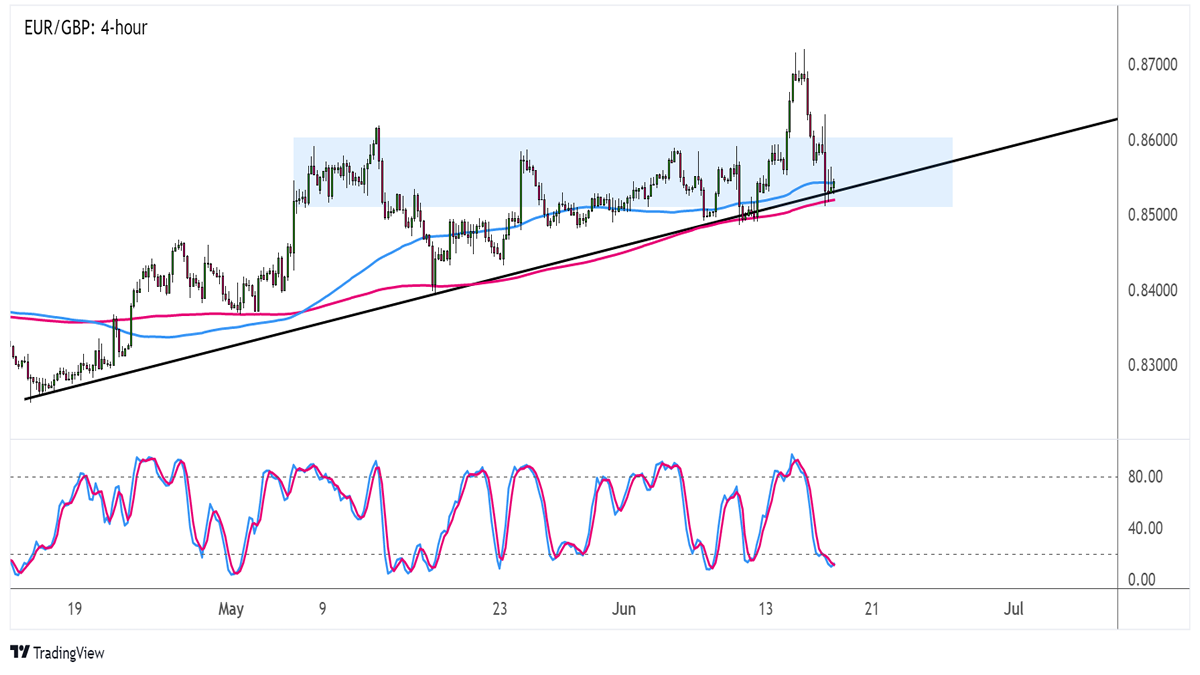Viewport: 1200px width, 675px height.
Task: Click the 19 date label on time axis
Action: [x=74, y=608]
